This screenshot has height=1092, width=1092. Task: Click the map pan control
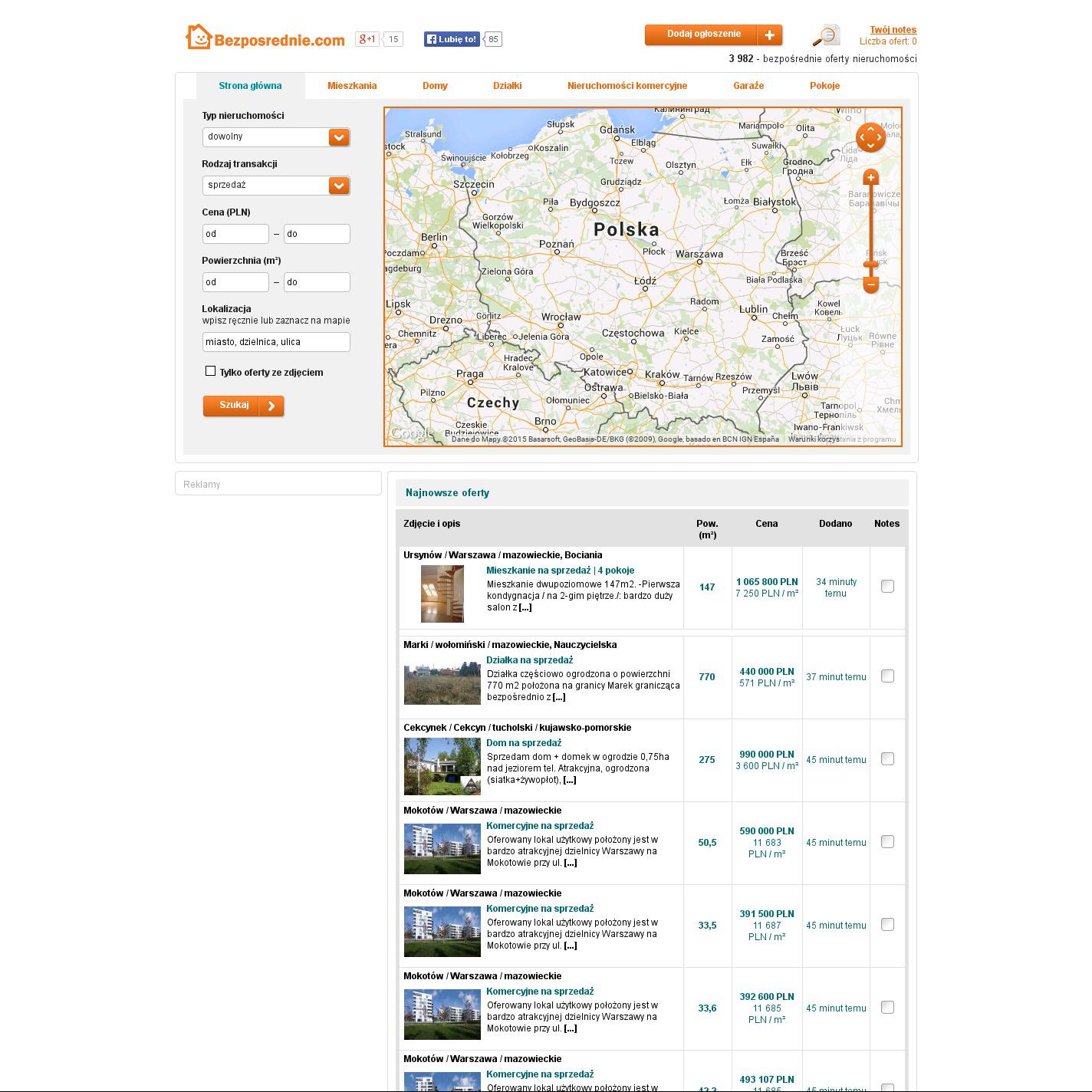pos(870,138)
